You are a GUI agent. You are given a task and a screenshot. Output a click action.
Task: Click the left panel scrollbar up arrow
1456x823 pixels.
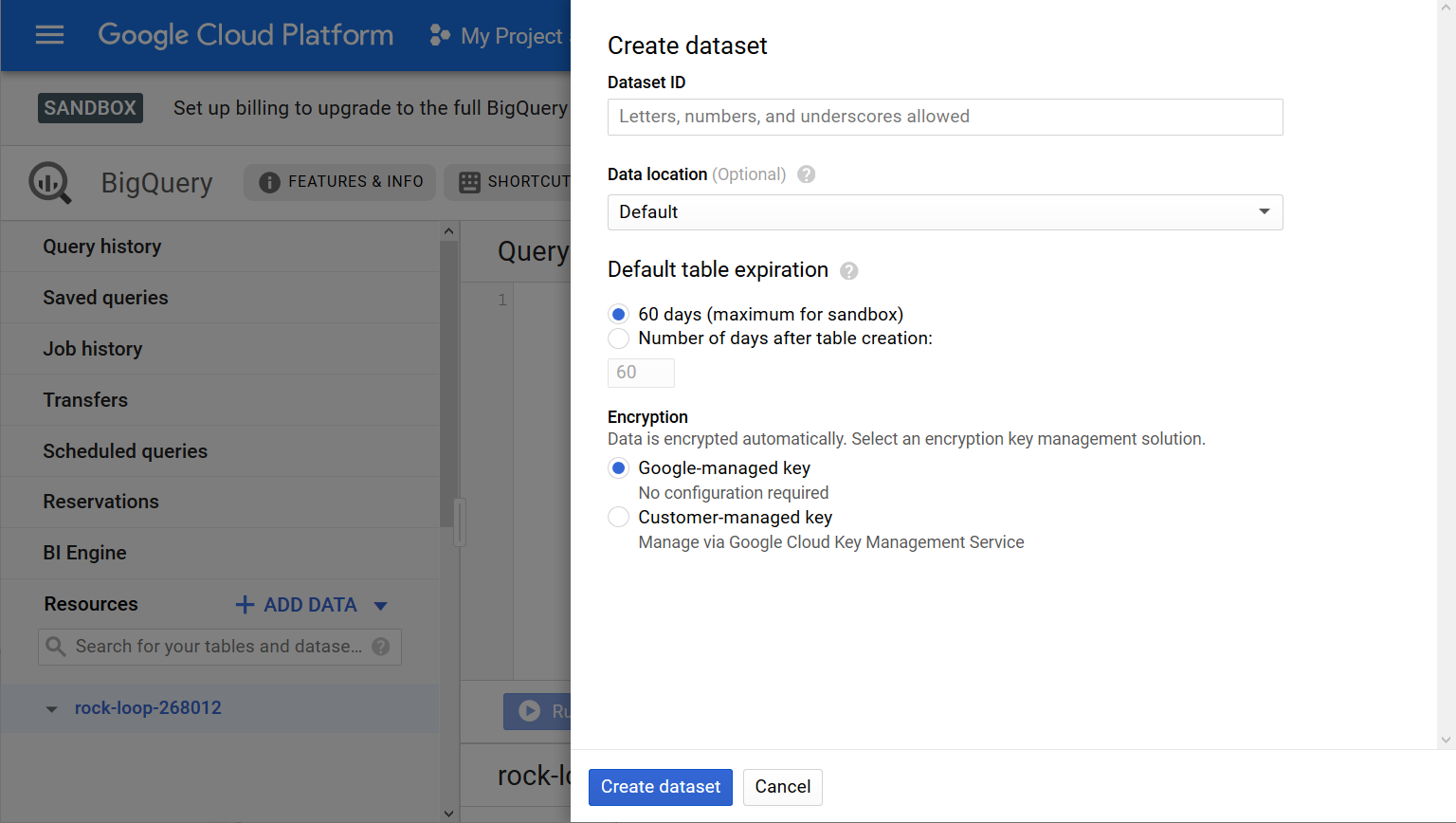(448, 231)
